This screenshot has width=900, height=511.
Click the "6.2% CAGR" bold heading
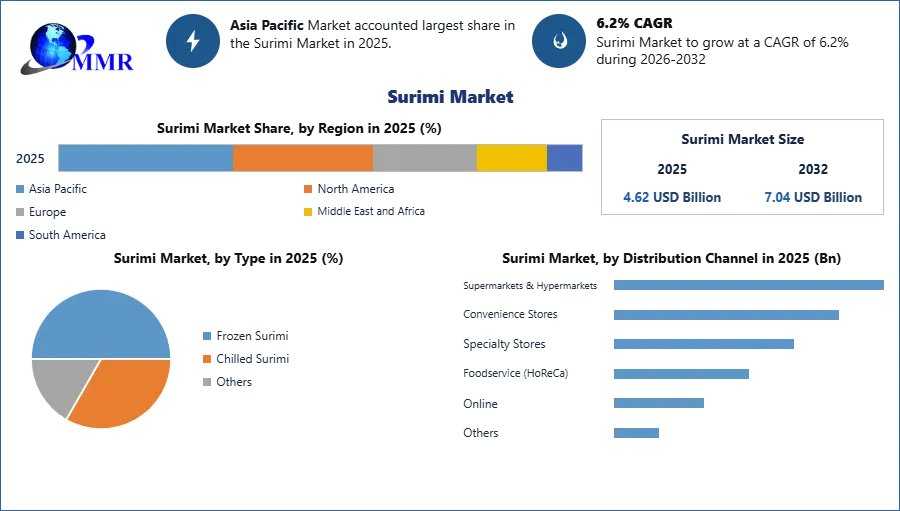click(634, 23)
